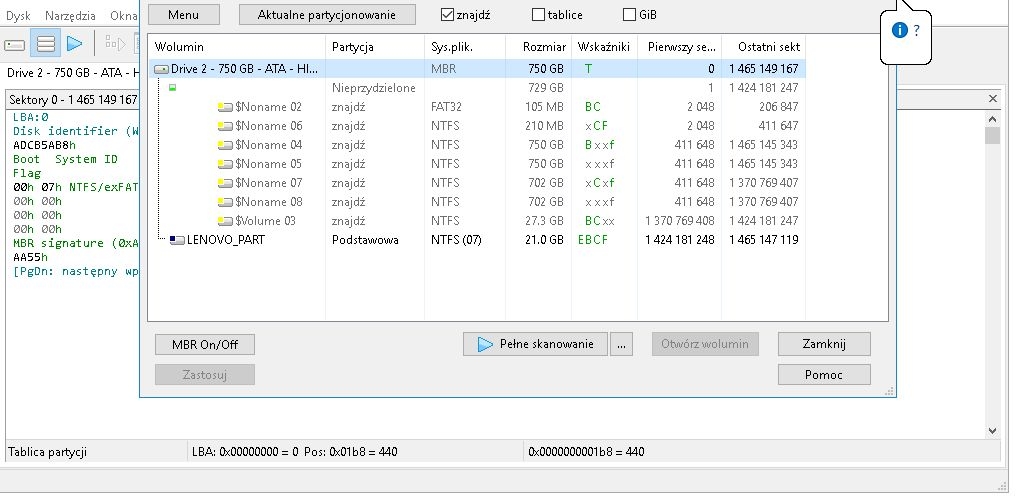Click the AA55h MBR signature value
This screenshot has height=498, width=1022.
coord(31,257)
